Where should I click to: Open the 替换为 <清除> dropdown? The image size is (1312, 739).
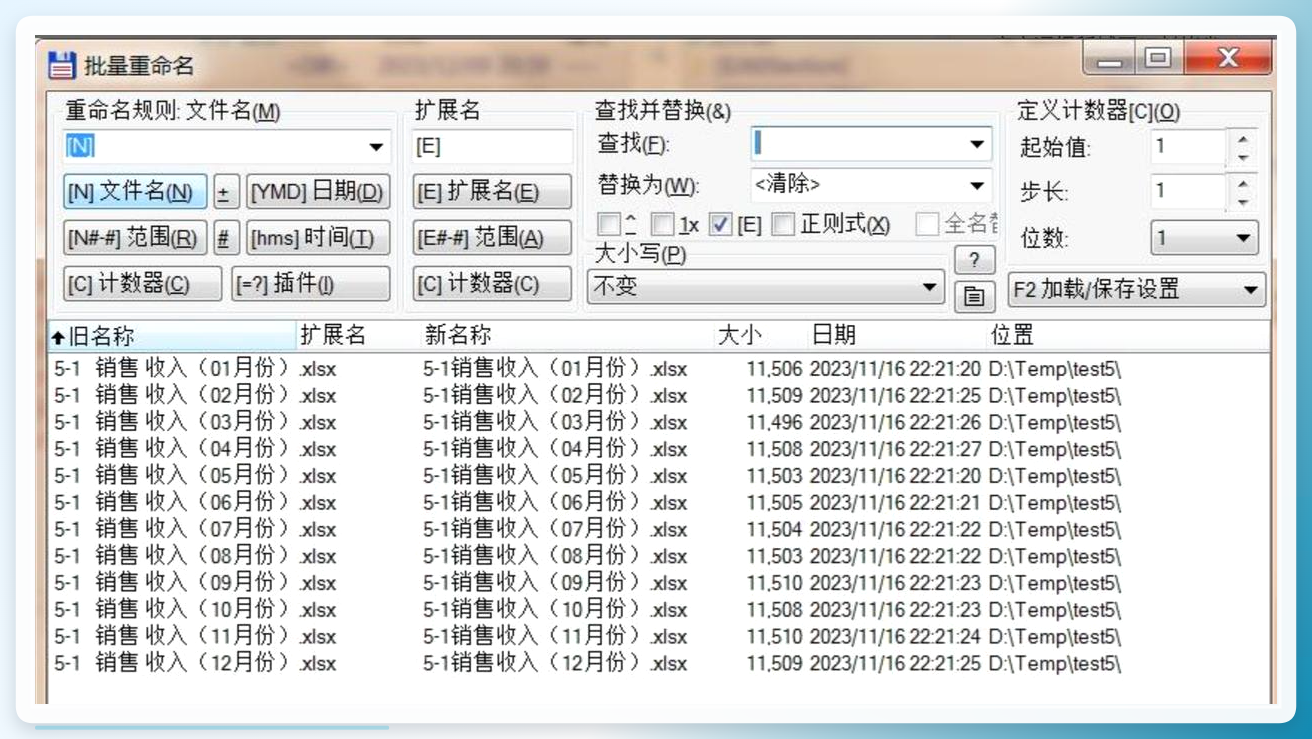tap(977, 185)
